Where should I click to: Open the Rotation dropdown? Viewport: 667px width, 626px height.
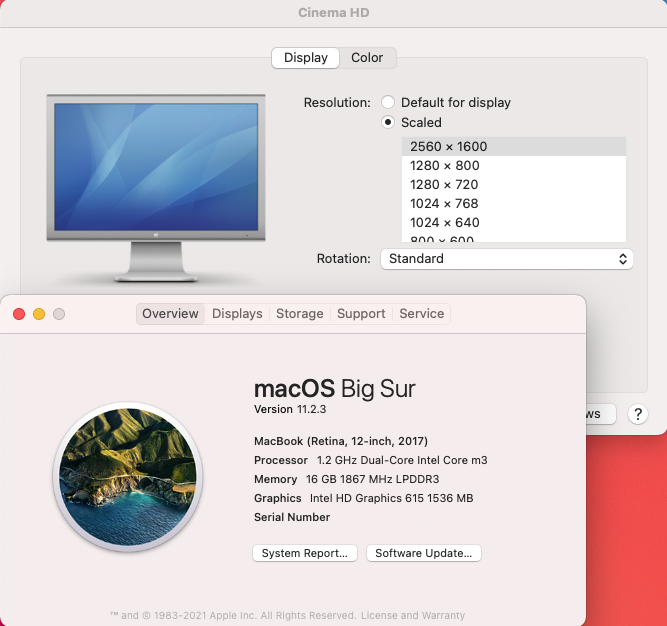[507, 259]
